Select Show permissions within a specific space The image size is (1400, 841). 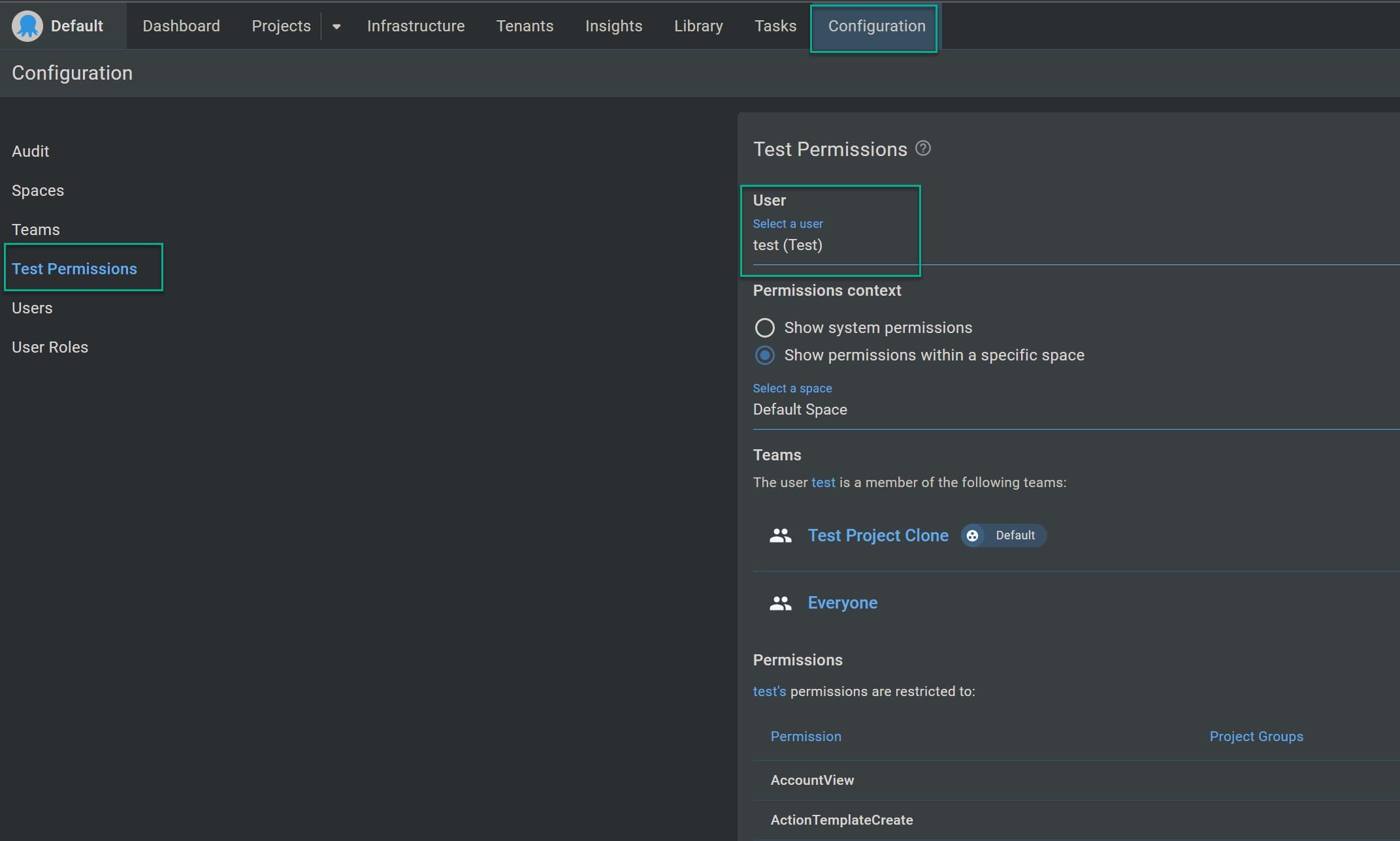point(764,355)
